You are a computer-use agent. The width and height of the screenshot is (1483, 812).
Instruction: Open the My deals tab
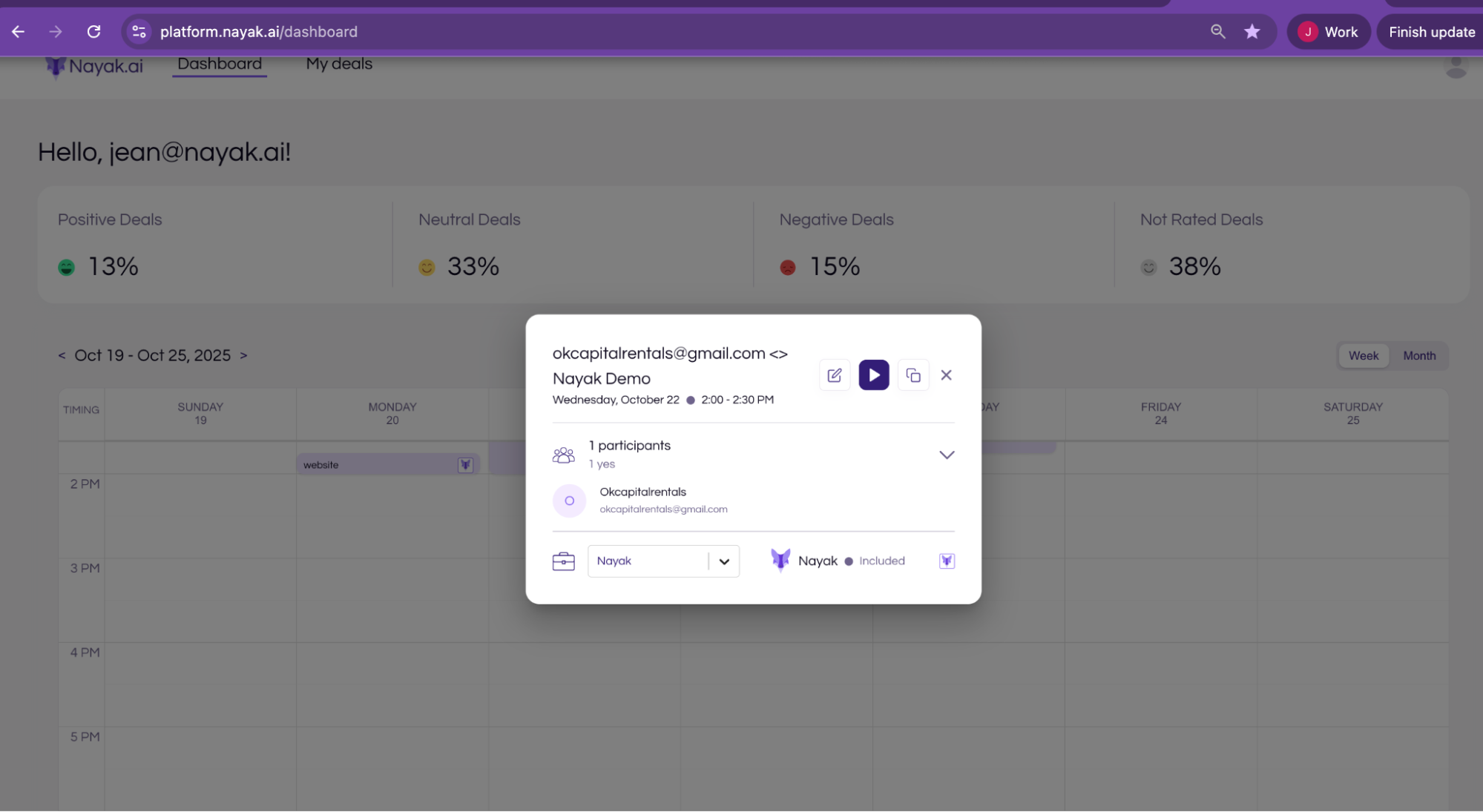[339, 65]
